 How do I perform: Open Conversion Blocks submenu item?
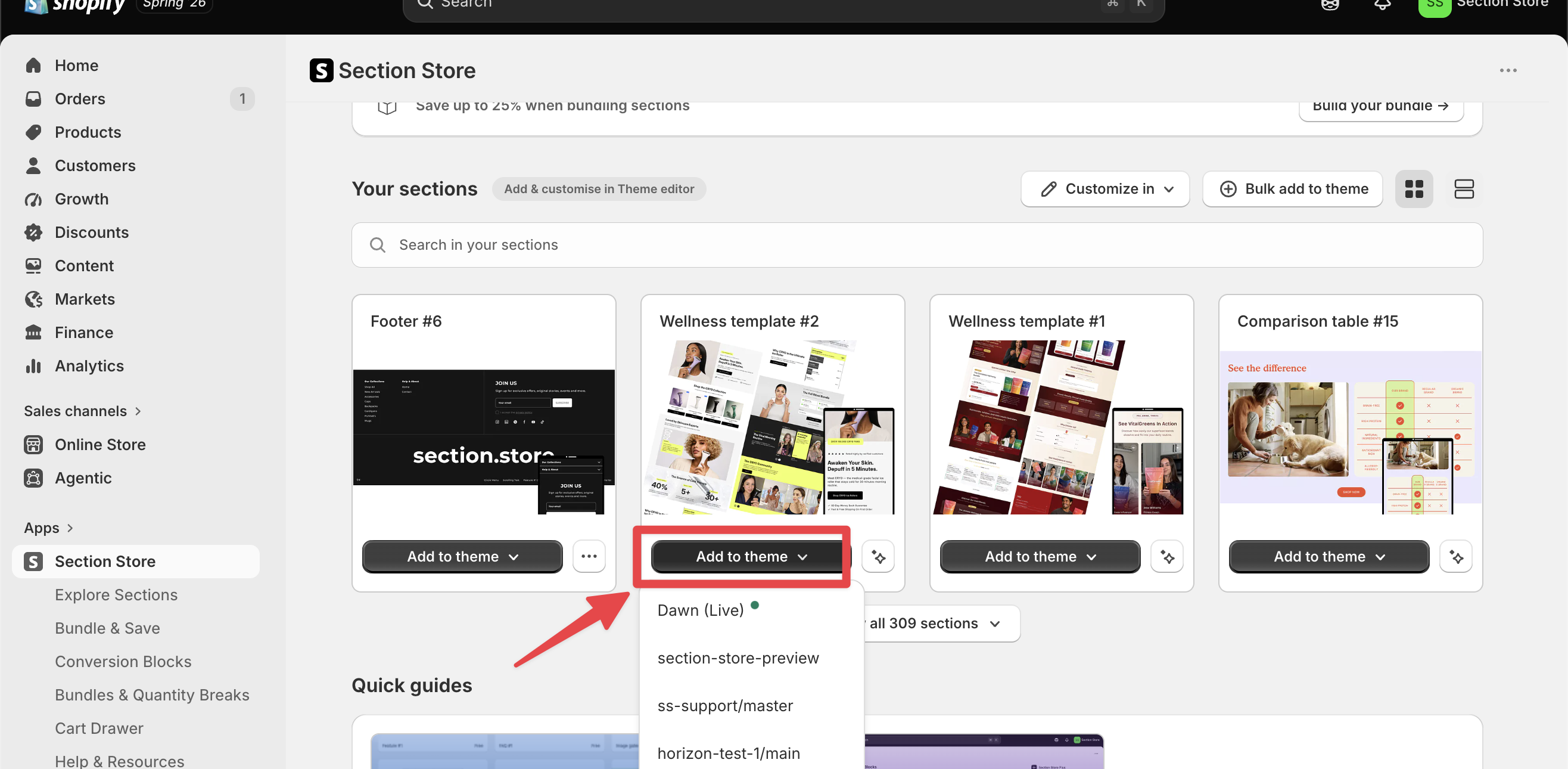tap(123, 662)
